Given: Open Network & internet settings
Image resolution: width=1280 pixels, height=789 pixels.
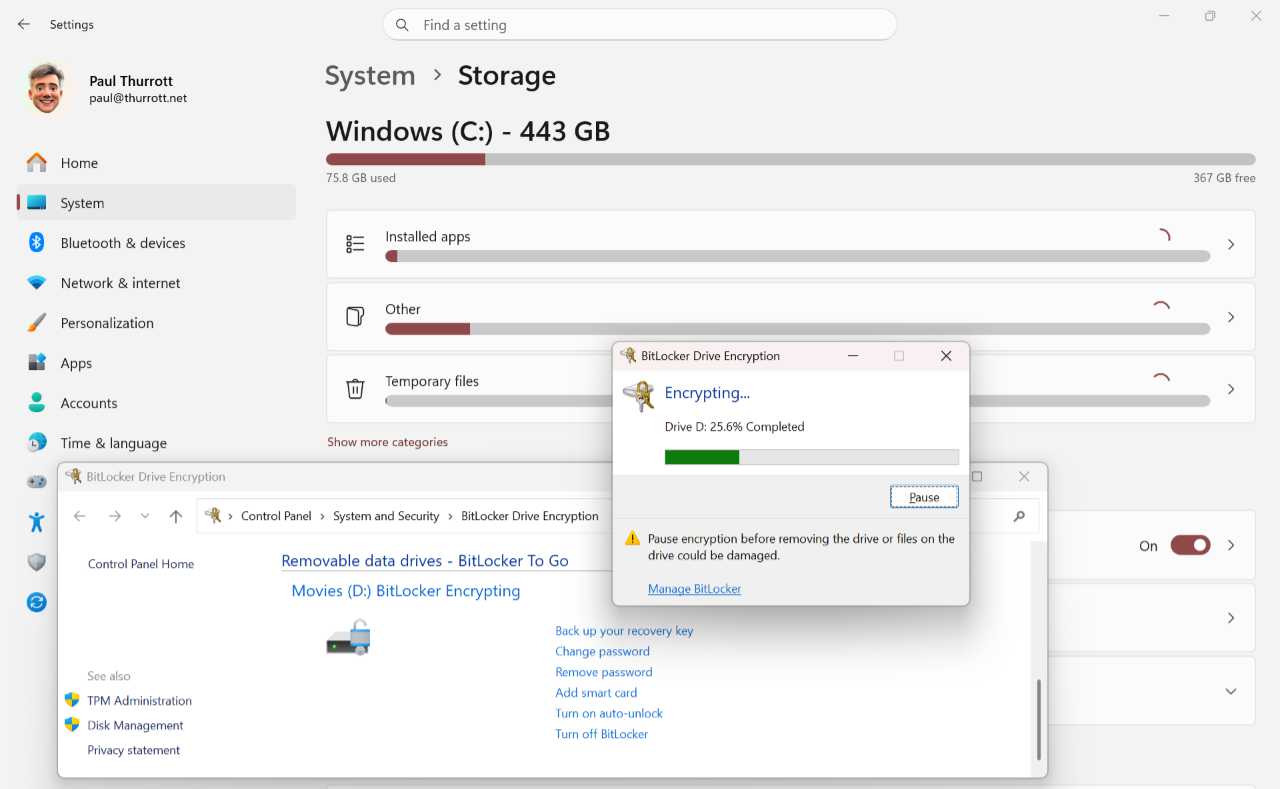Looking at the screenshot, I should tap(156, 283).
